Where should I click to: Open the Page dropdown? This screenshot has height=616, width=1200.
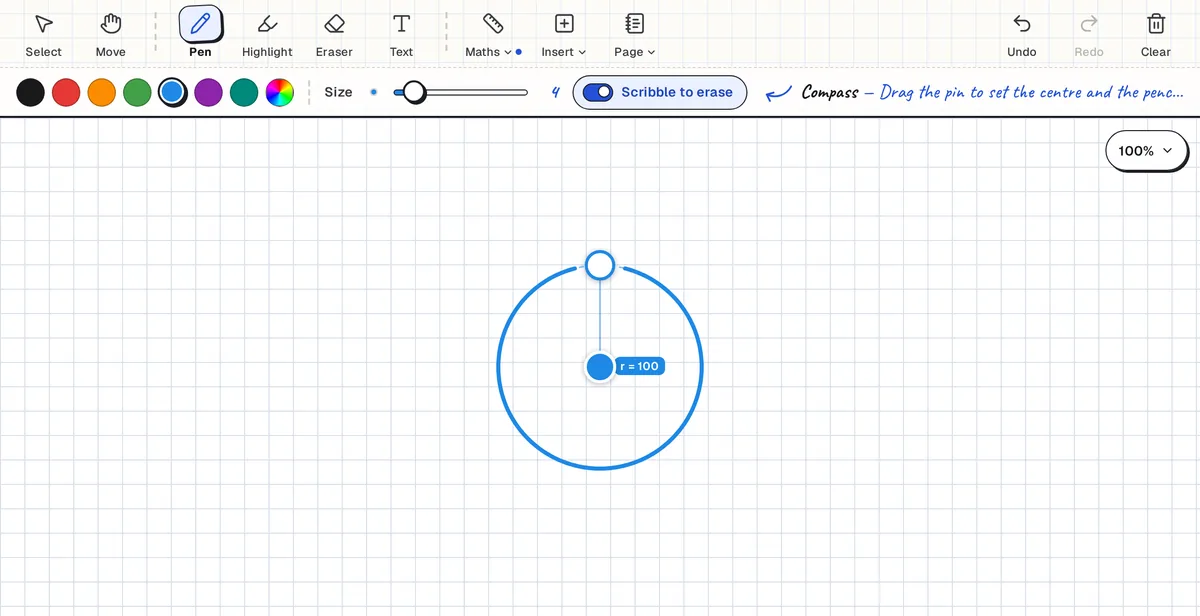(x=634, y=35)
